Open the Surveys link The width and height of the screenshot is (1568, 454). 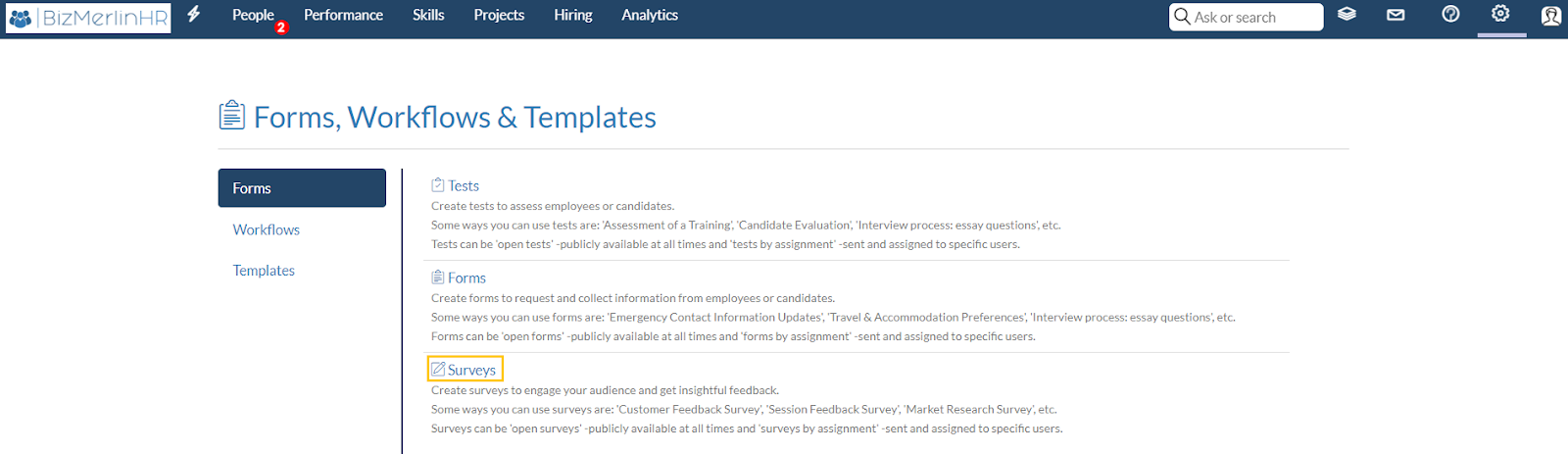[471, 370]
